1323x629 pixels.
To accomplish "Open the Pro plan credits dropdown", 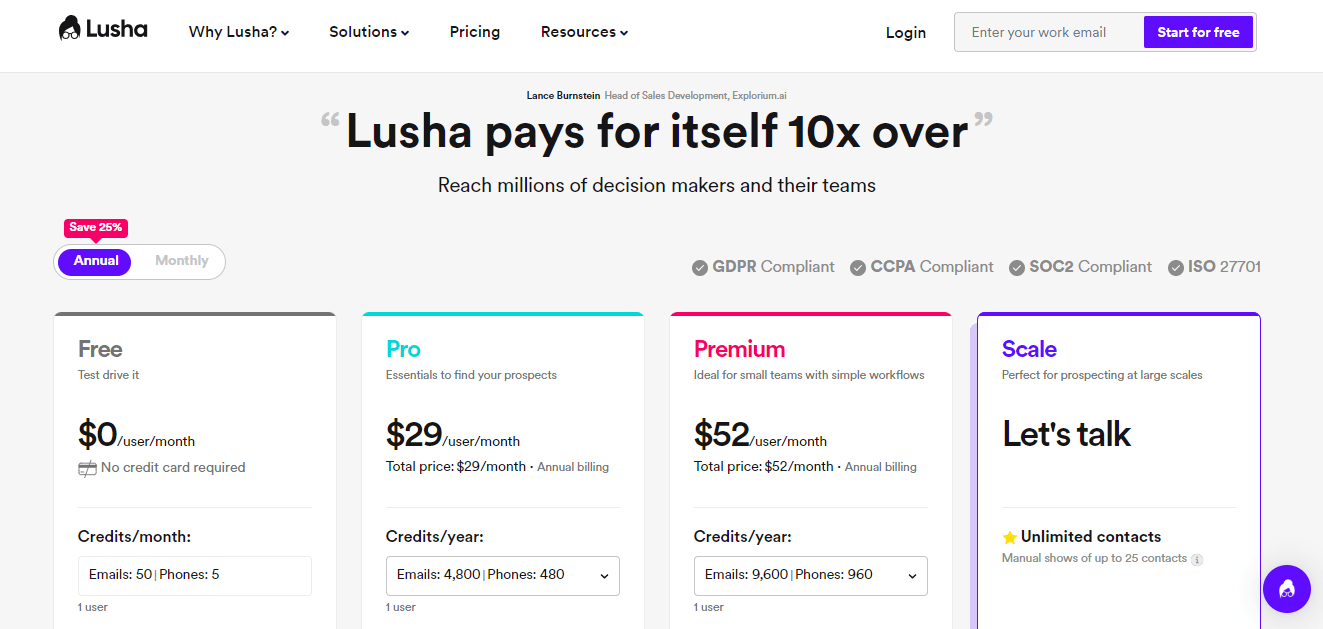I will (604, 575).
